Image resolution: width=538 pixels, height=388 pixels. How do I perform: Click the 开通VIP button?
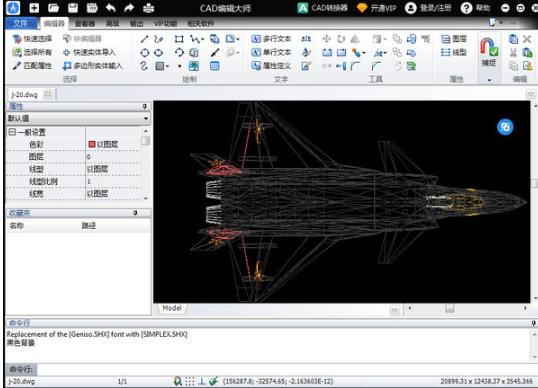[x=377, y=8]
